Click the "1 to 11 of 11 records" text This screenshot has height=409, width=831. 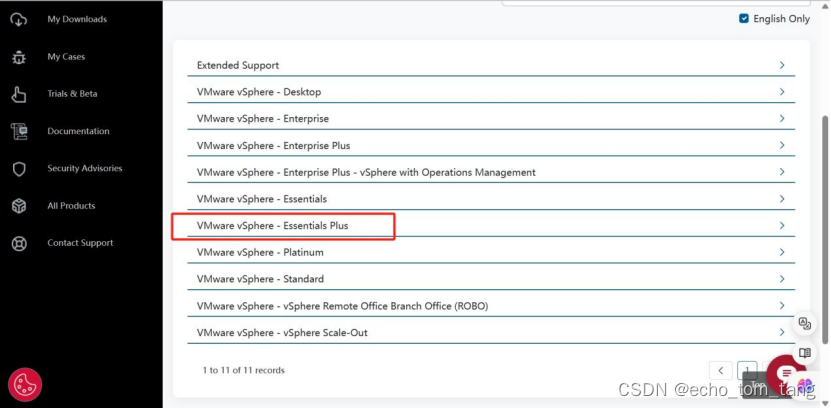click(x=244, y=370)
